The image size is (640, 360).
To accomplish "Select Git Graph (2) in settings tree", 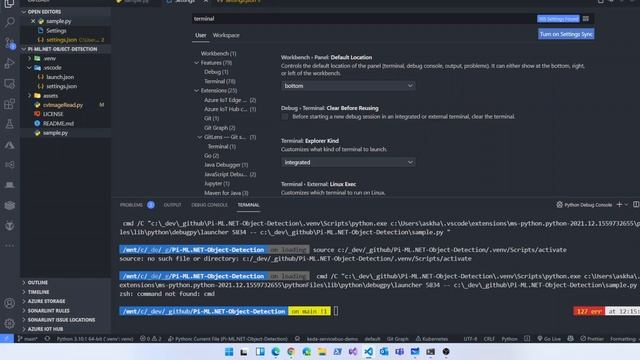I will (x=220, y=128).
